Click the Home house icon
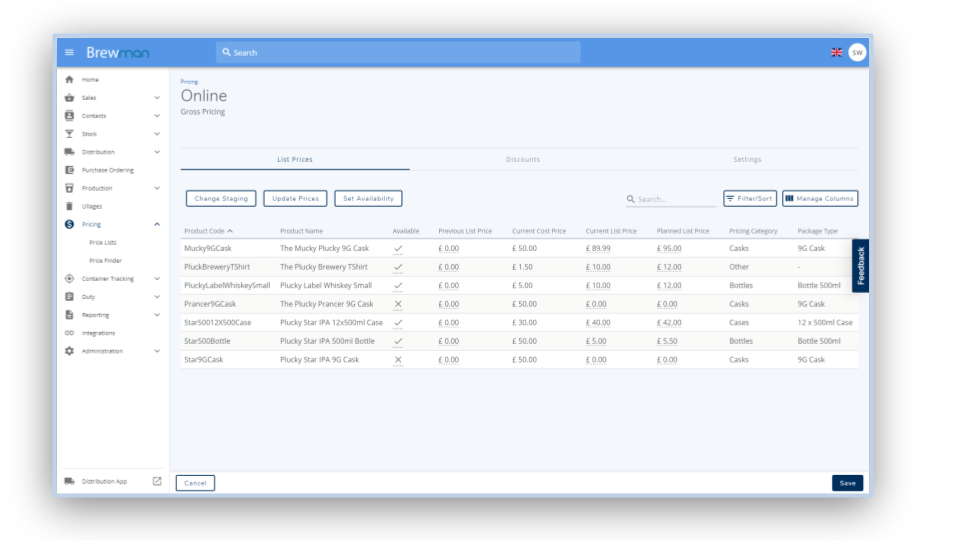960x540 pixels. coord(69,80)
